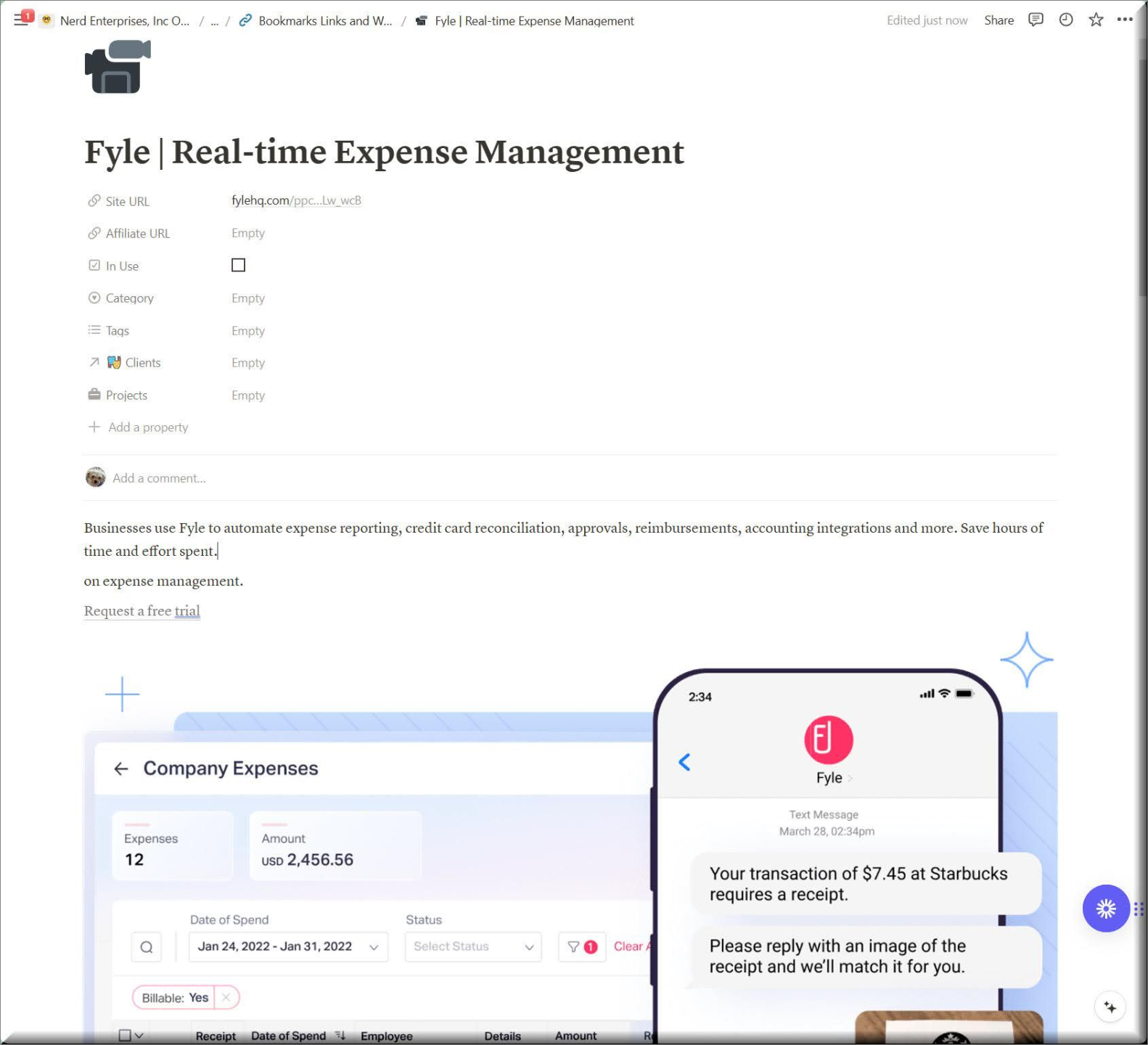
Task: Remove the Billable: Yes filter chip
Action: pyautogui.click(x=226, y=997)
